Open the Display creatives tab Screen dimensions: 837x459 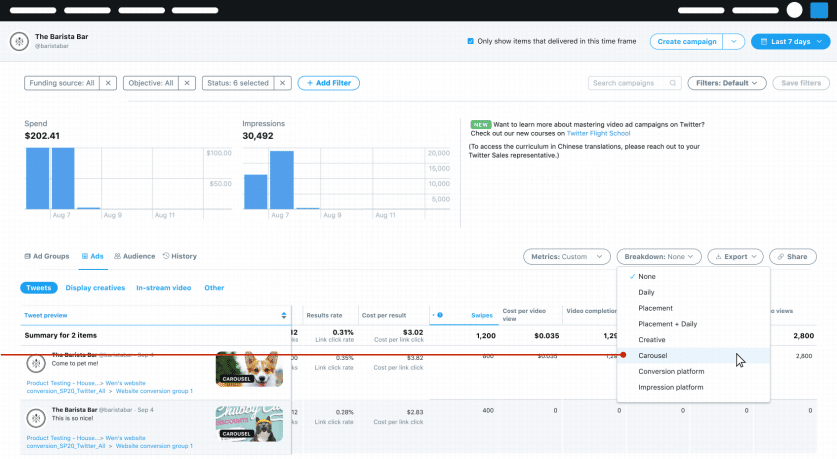point(95,288)
